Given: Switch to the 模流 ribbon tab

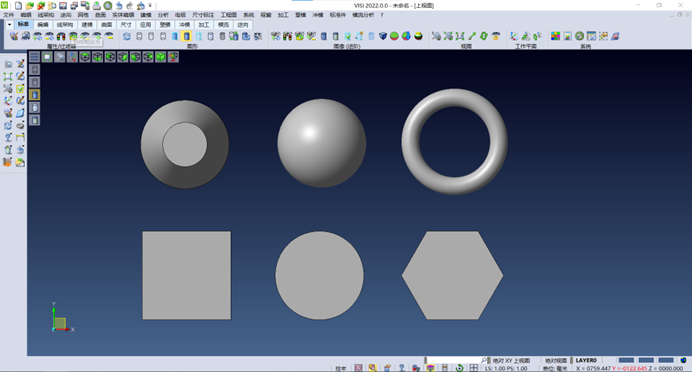Looking at the screenshot, I should click(x=223, y=25).
